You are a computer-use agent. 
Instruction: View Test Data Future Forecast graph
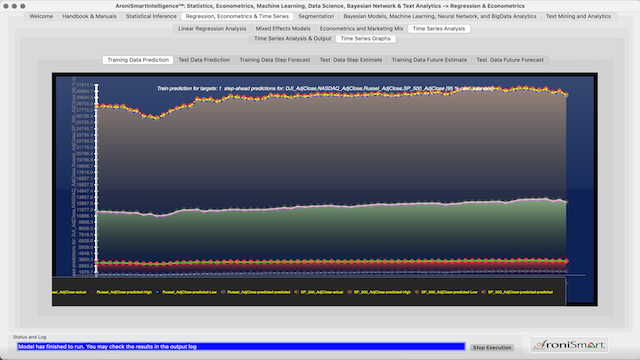point(510,60)
